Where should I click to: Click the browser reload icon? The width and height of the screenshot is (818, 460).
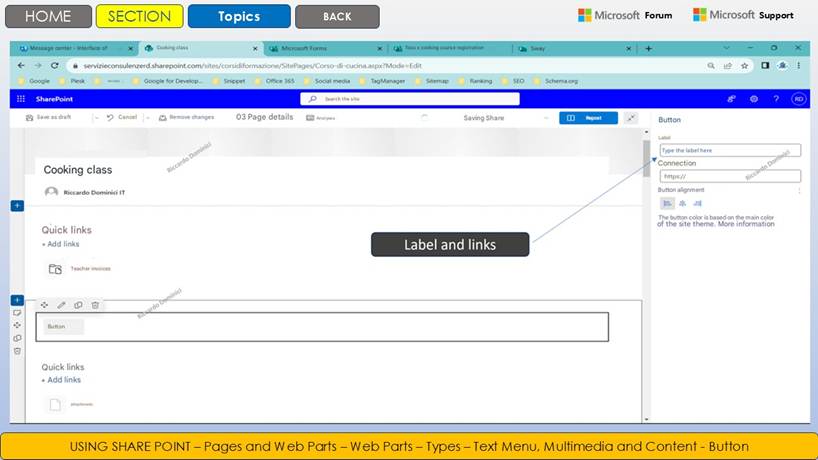click(x=55, y=66)
